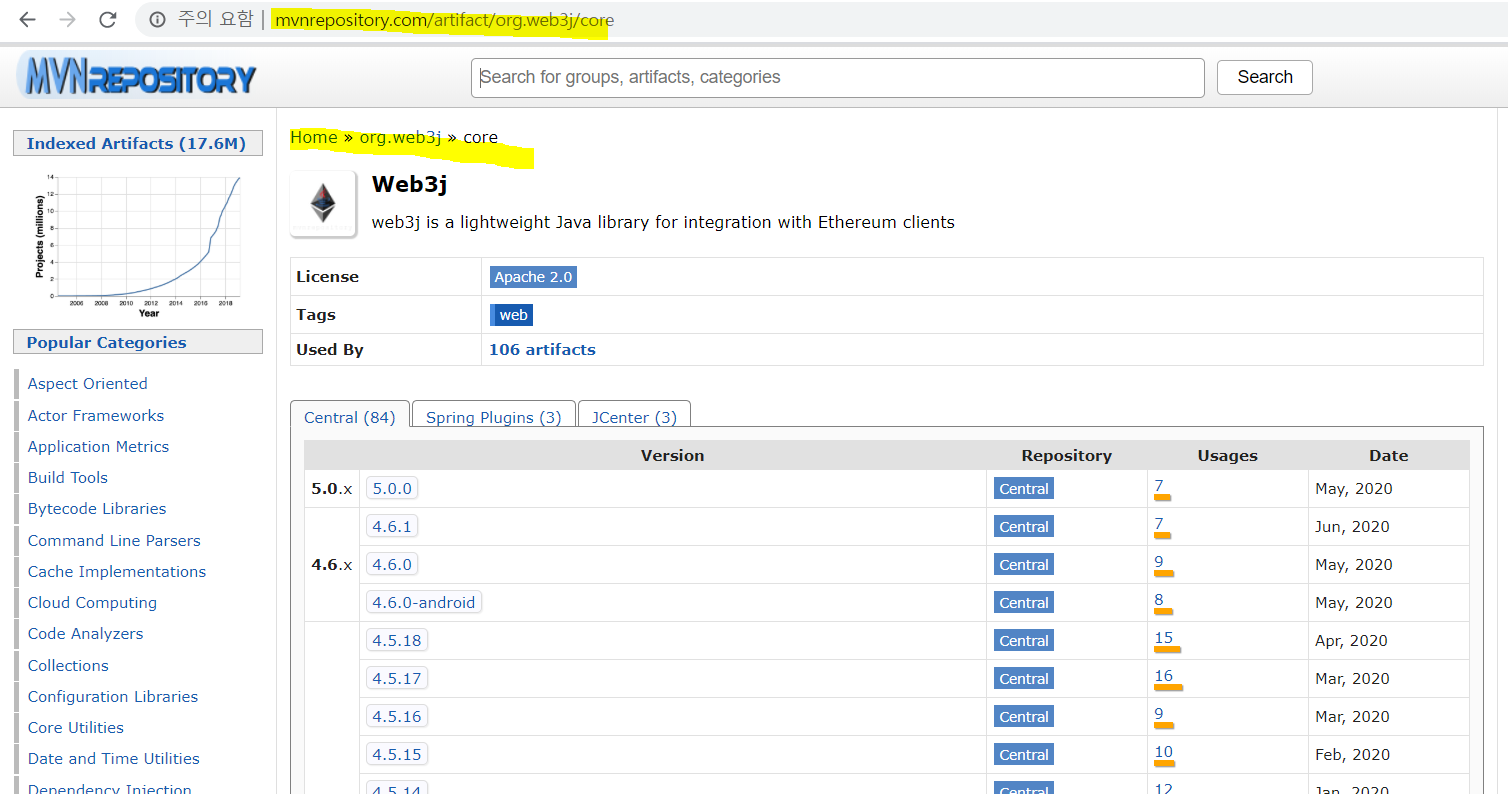Open the org.web3j breadcrumb link
This screenshot has height=794, width=1508.
tap(400, 137)
